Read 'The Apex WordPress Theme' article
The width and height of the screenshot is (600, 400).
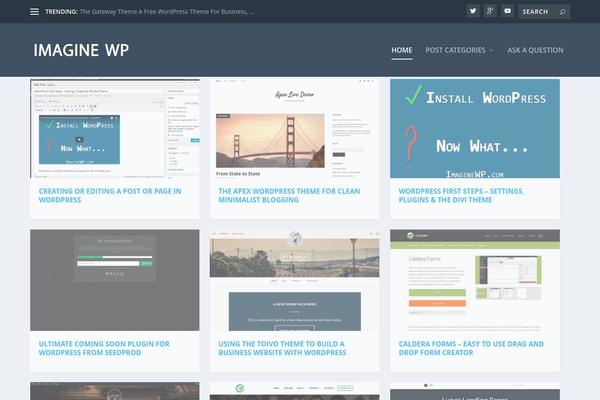pyautogui.click(x=289, y=196)
